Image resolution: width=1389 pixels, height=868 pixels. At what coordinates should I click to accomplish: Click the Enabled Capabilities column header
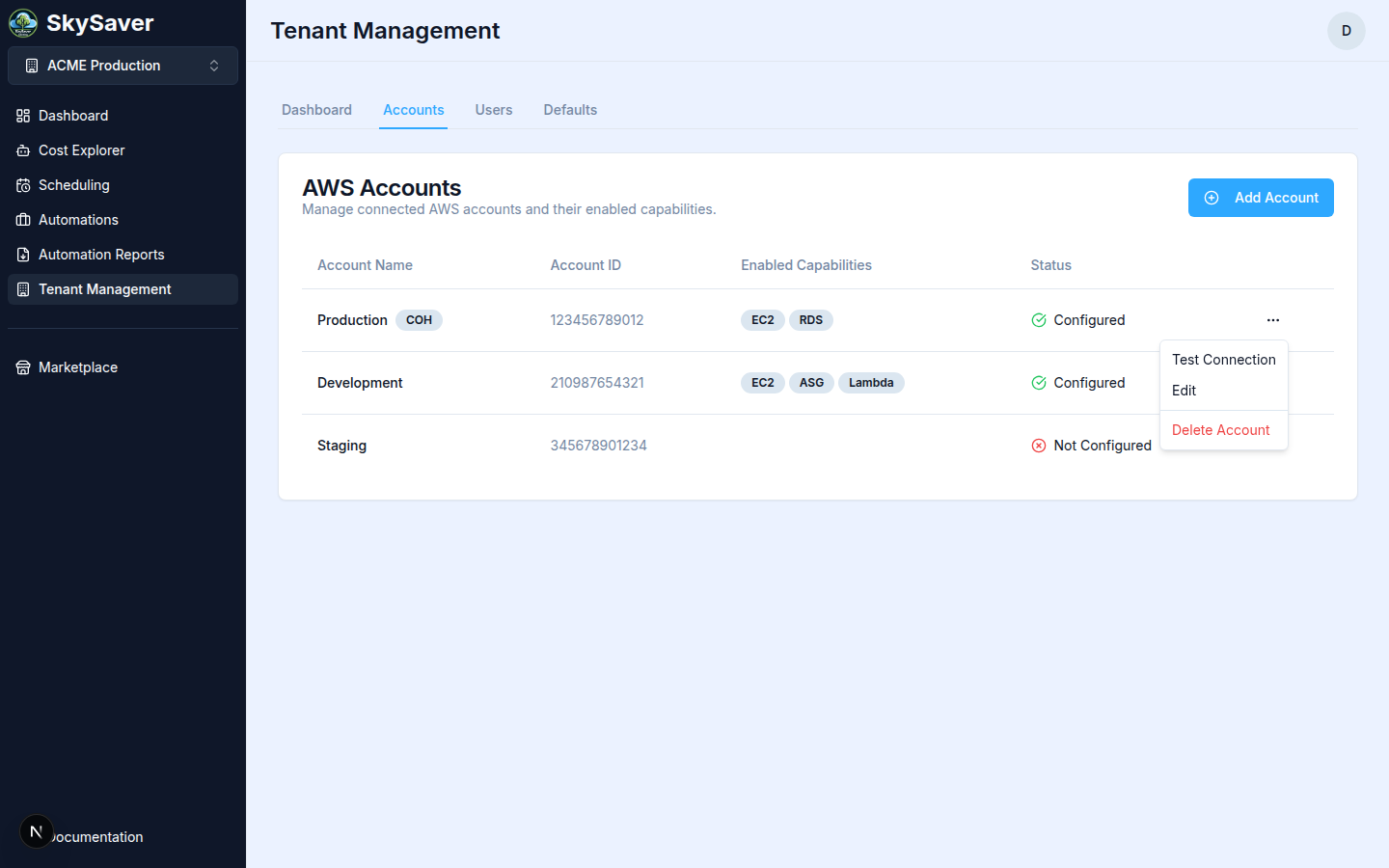pyautogui.click(x=806, y=265)
